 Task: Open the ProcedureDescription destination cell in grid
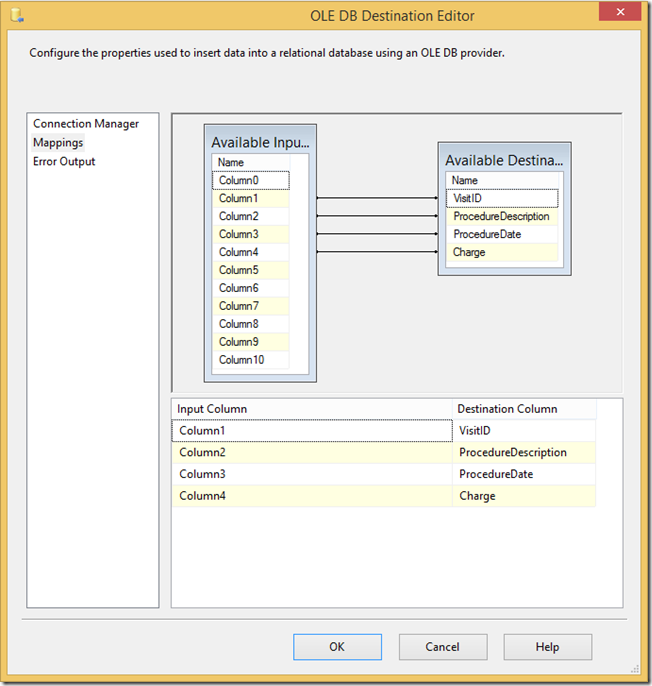click(x=524, y=452)
